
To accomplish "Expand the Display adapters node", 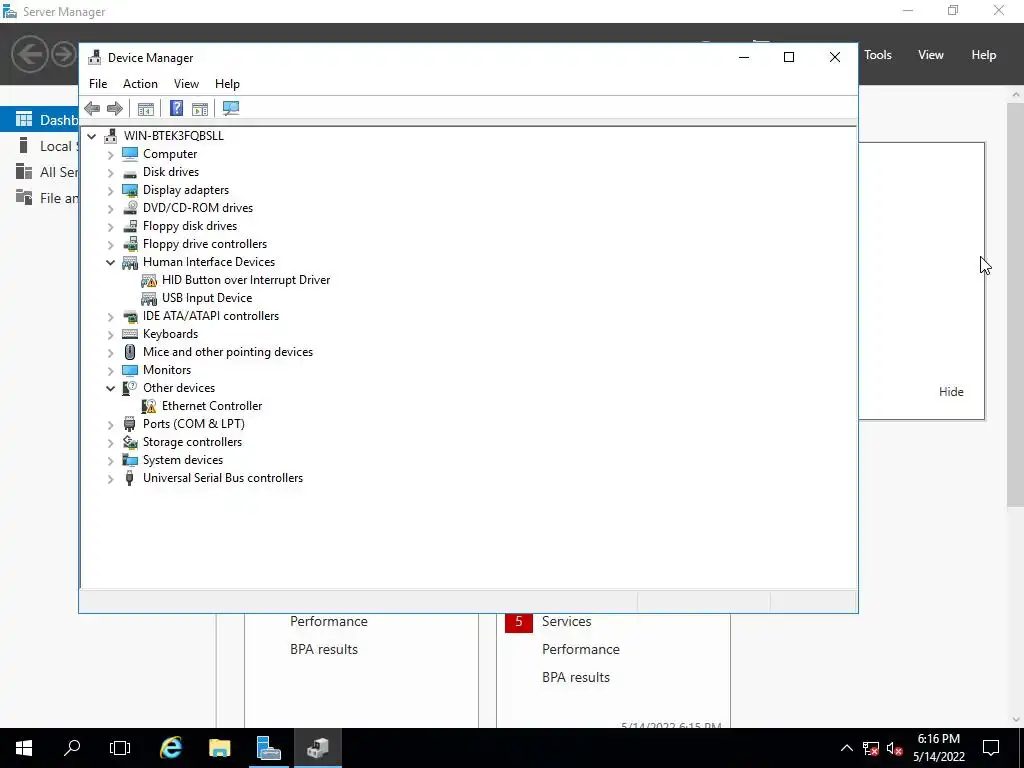I will (110, 191).
